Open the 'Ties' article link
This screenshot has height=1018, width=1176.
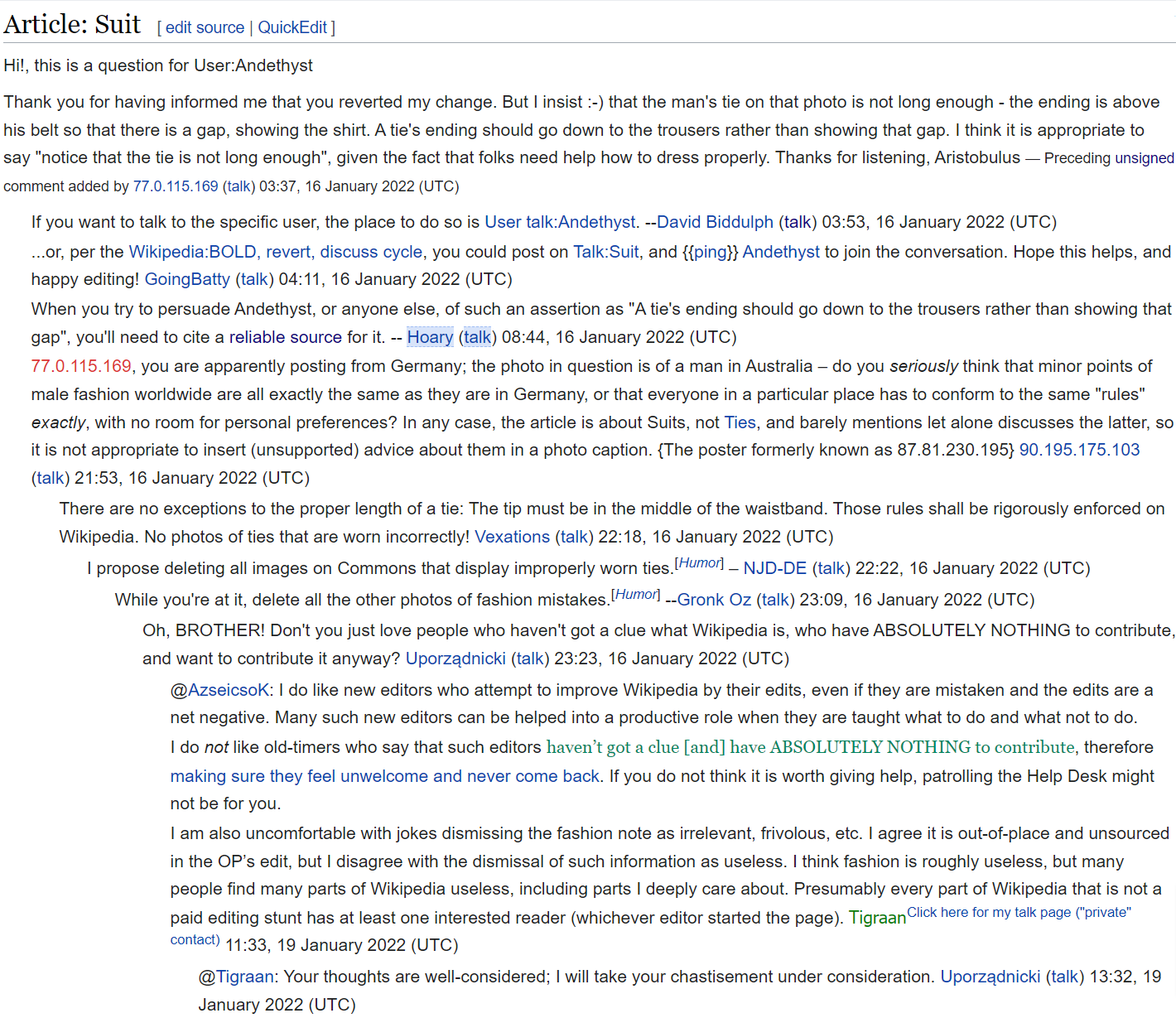pos(740,422)
